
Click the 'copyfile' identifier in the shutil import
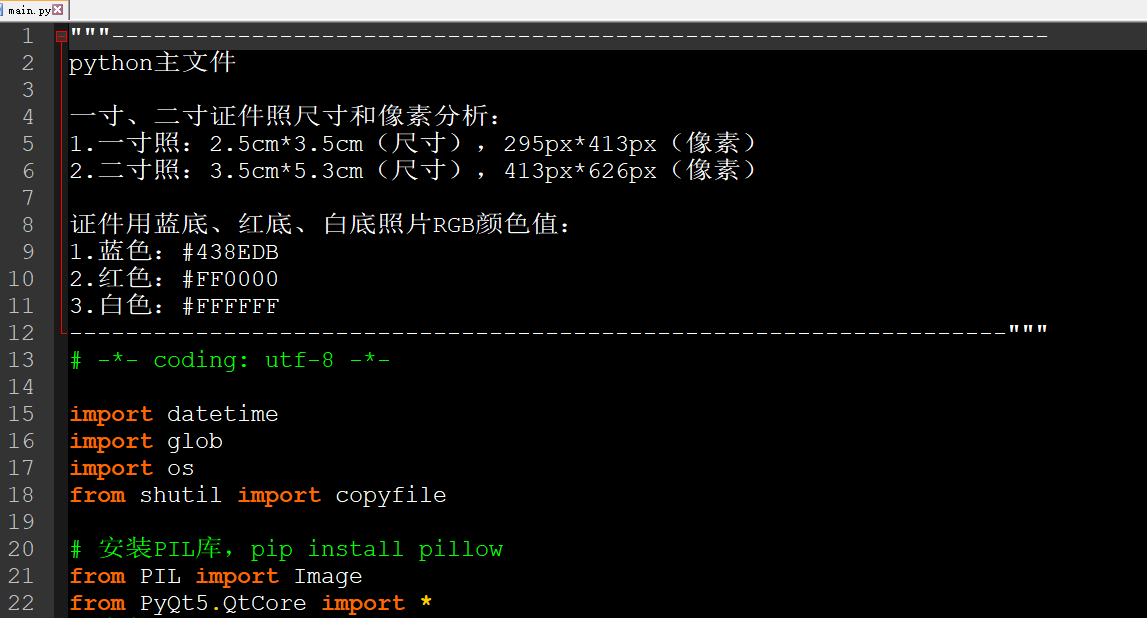pyautogui.click(x=391, y=495)
